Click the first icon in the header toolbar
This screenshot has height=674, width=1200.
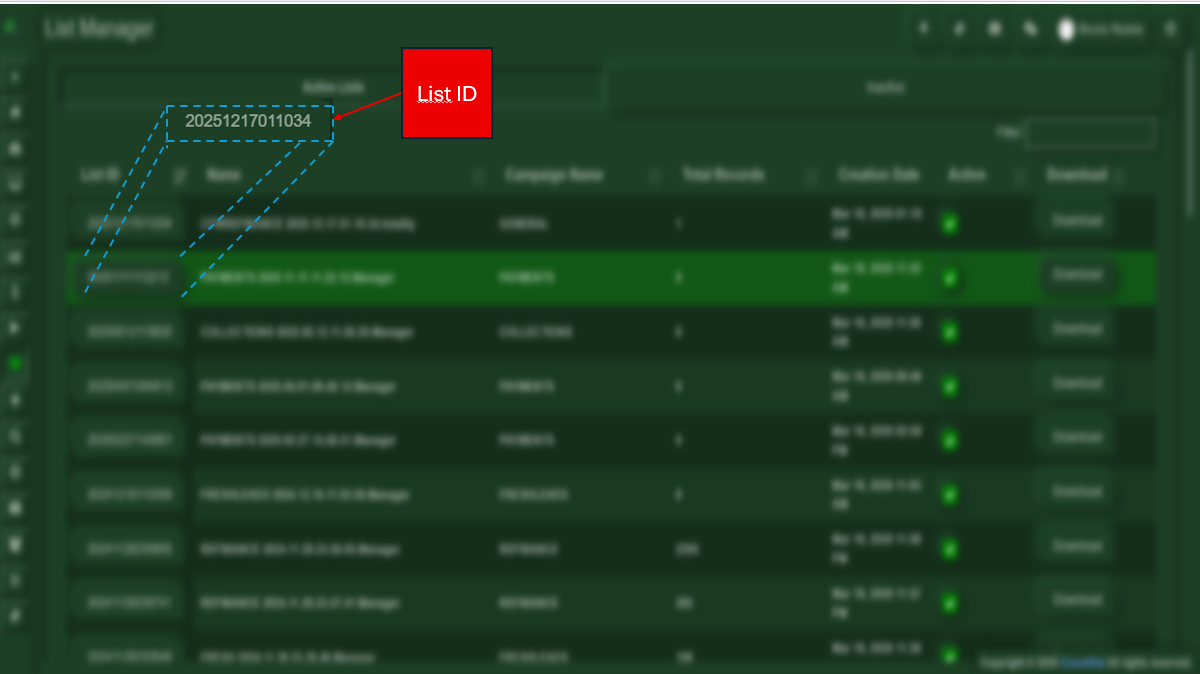pos(923,30)
